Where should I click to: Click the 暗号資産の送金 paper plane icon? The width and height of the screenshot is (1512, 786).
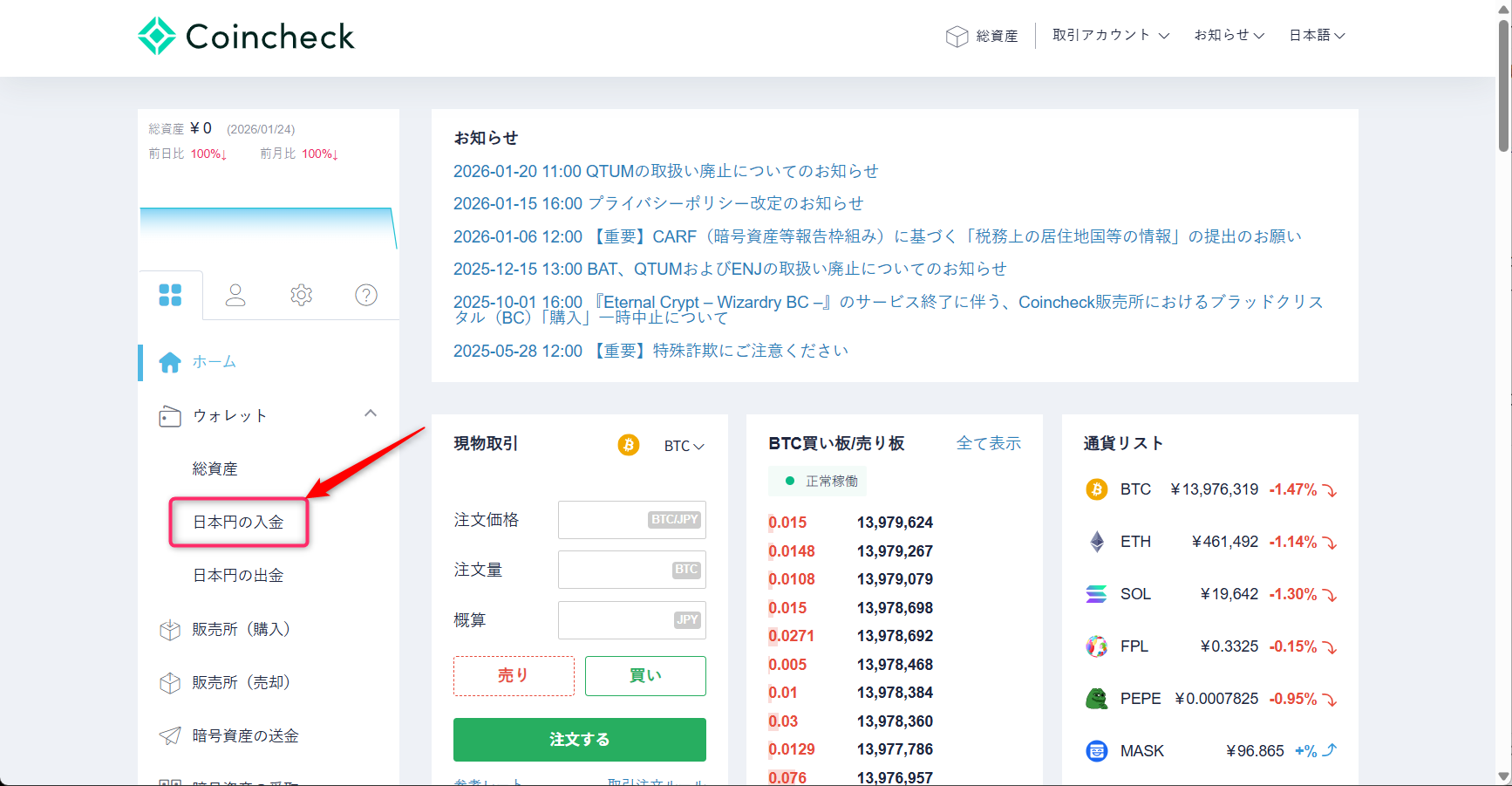pos(170,735)
